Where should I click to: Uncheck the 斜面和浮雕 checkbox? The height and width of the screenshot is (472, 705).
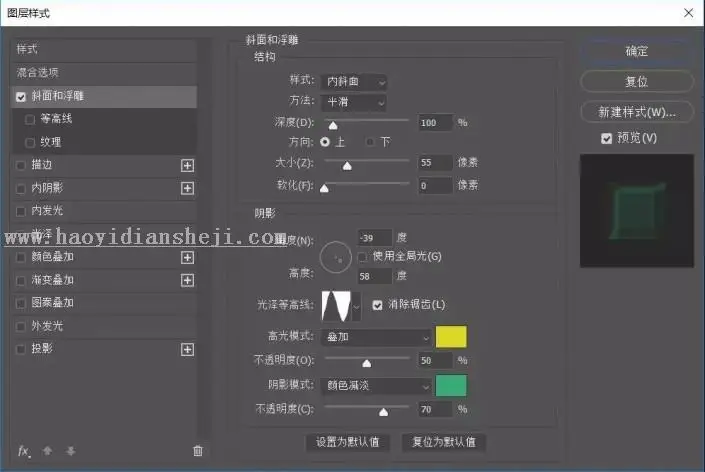tap(21, 97)
